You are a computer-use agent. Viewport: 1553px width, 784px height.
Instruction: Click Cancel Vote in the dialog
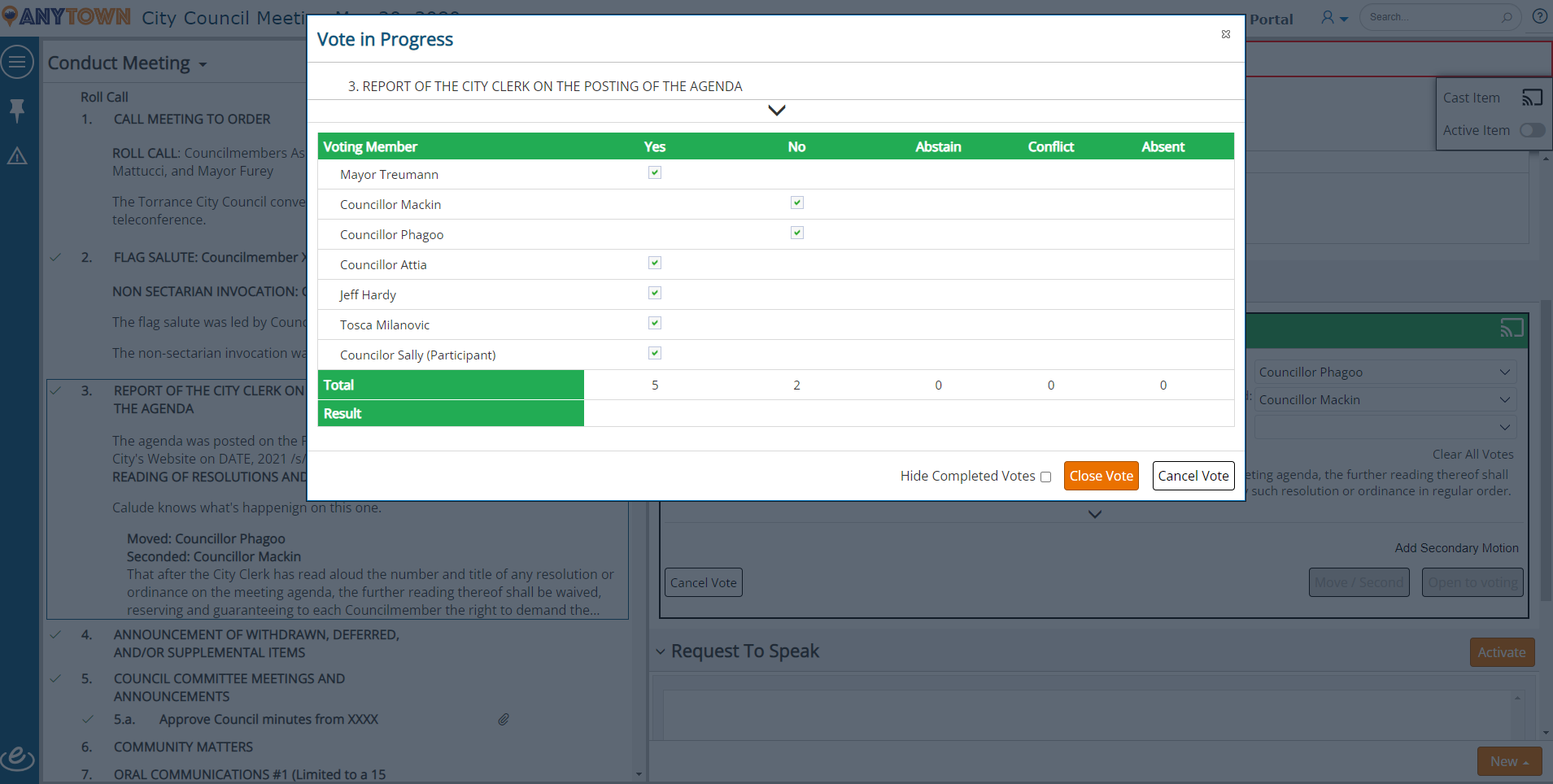[x=1193, y=476]
